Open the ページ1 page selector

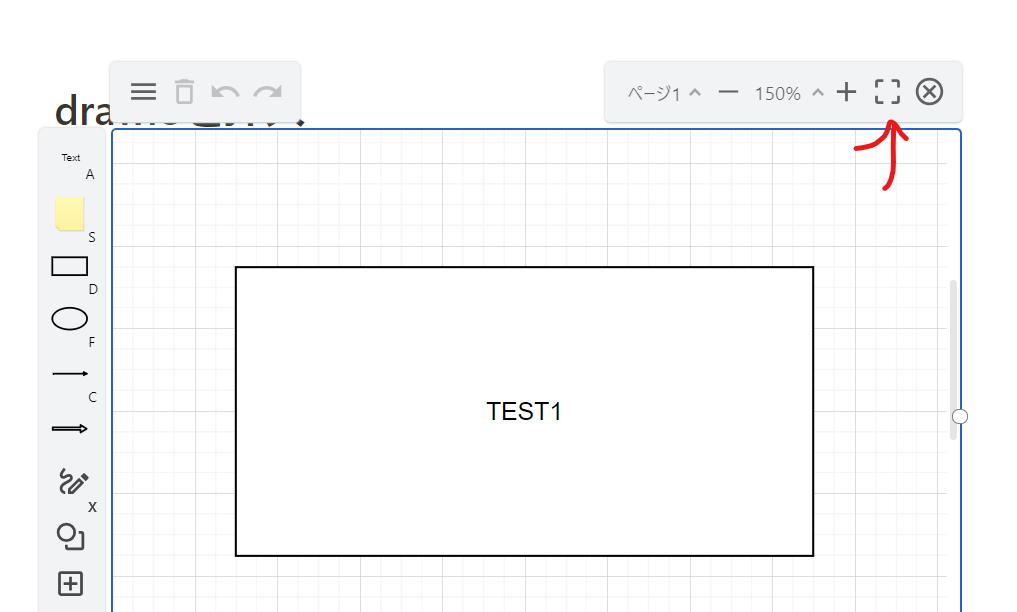point(664,93)
